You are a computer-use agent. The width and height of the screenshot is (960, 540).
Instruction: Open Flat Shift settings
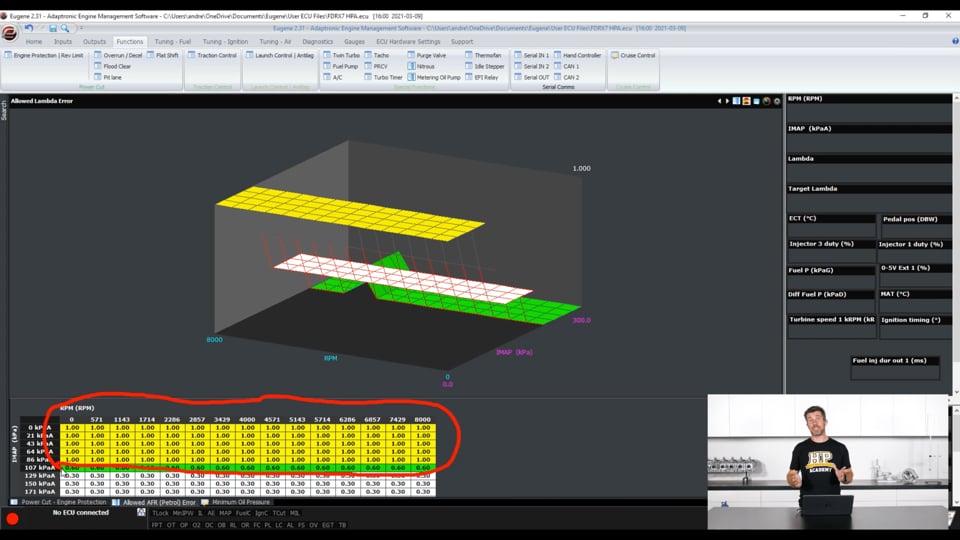163,55
